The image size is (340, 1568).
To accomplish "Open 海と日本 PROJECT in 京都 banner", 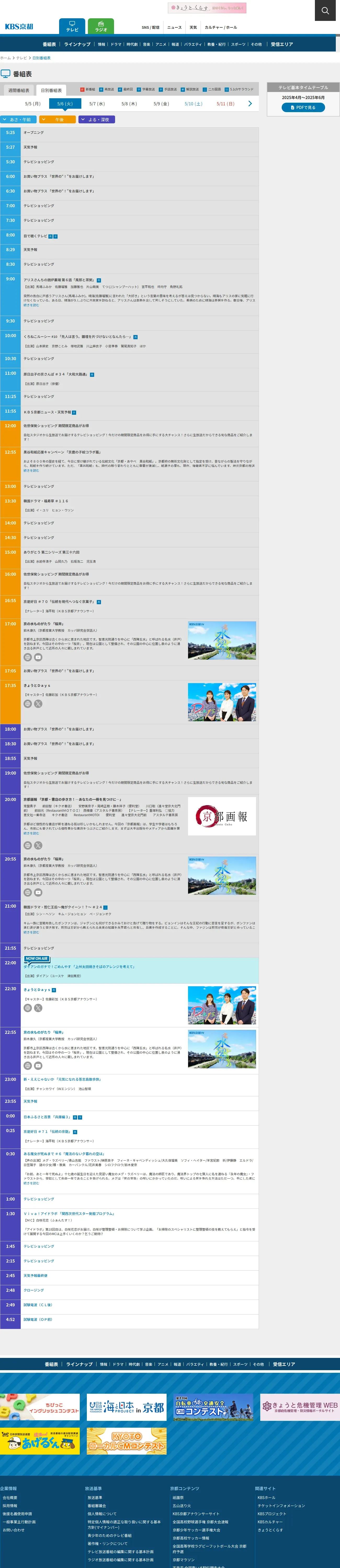I will pos(127,1407).
